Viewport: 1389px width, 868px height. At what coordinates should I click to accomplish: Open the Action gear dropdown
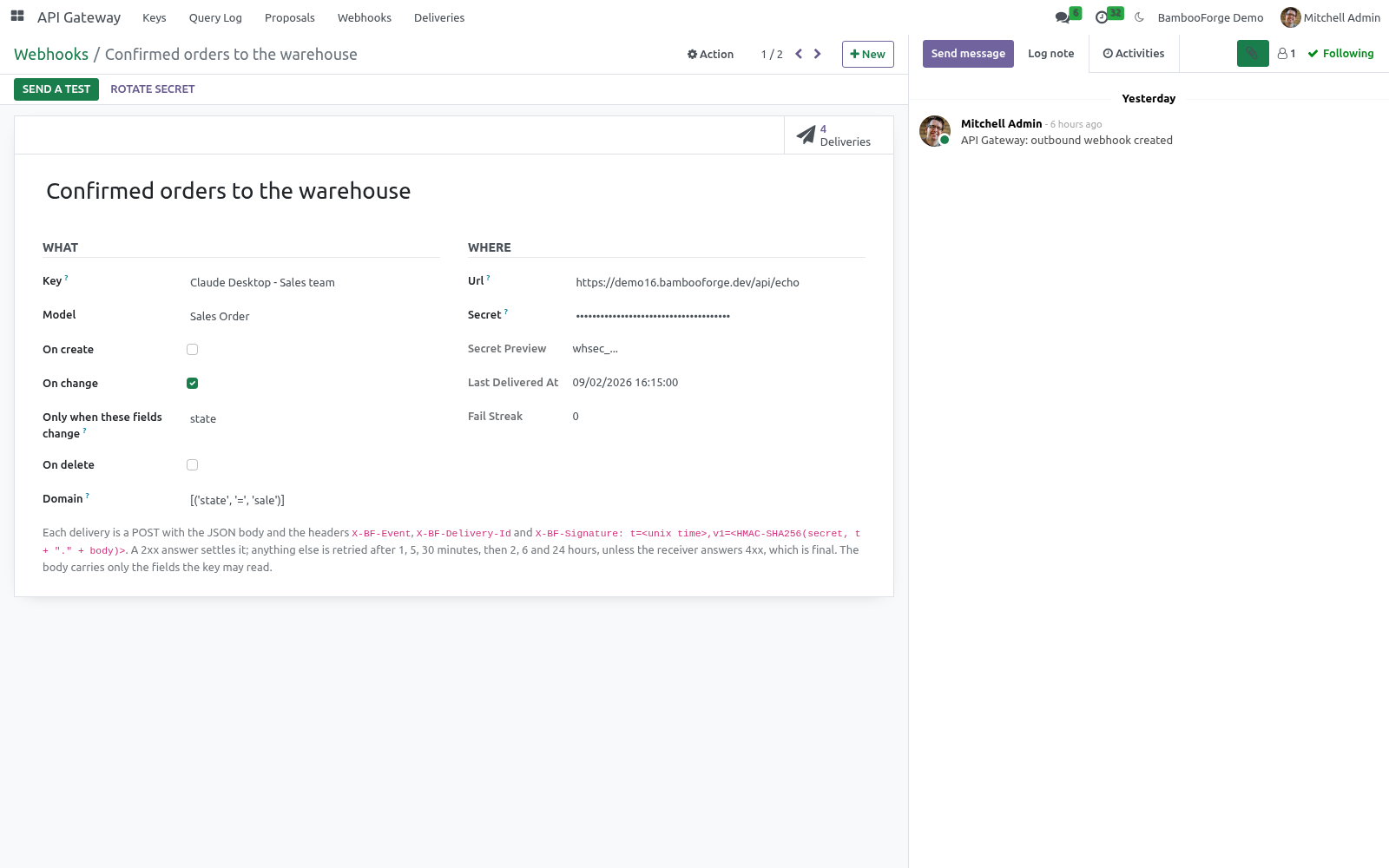(710, 54)
